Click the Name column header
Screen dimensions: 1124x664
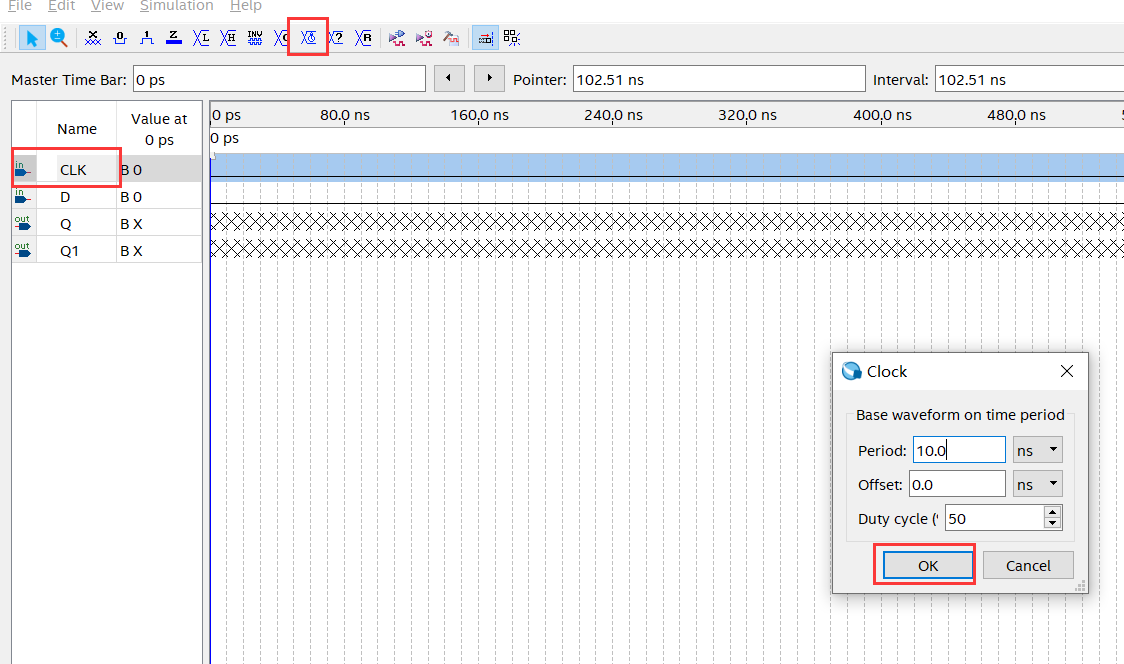pyautogui.click(x=77, y=128)
